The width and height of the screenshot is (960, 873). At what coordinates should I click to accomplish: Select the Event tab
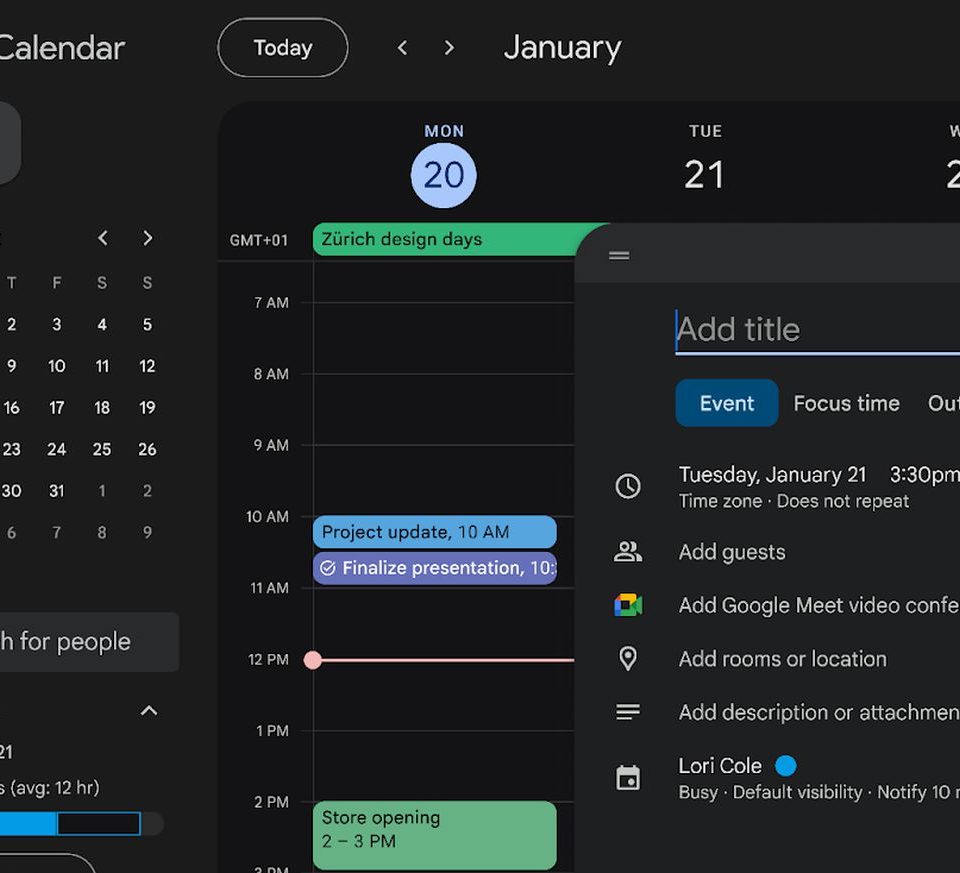pos(726,403)
